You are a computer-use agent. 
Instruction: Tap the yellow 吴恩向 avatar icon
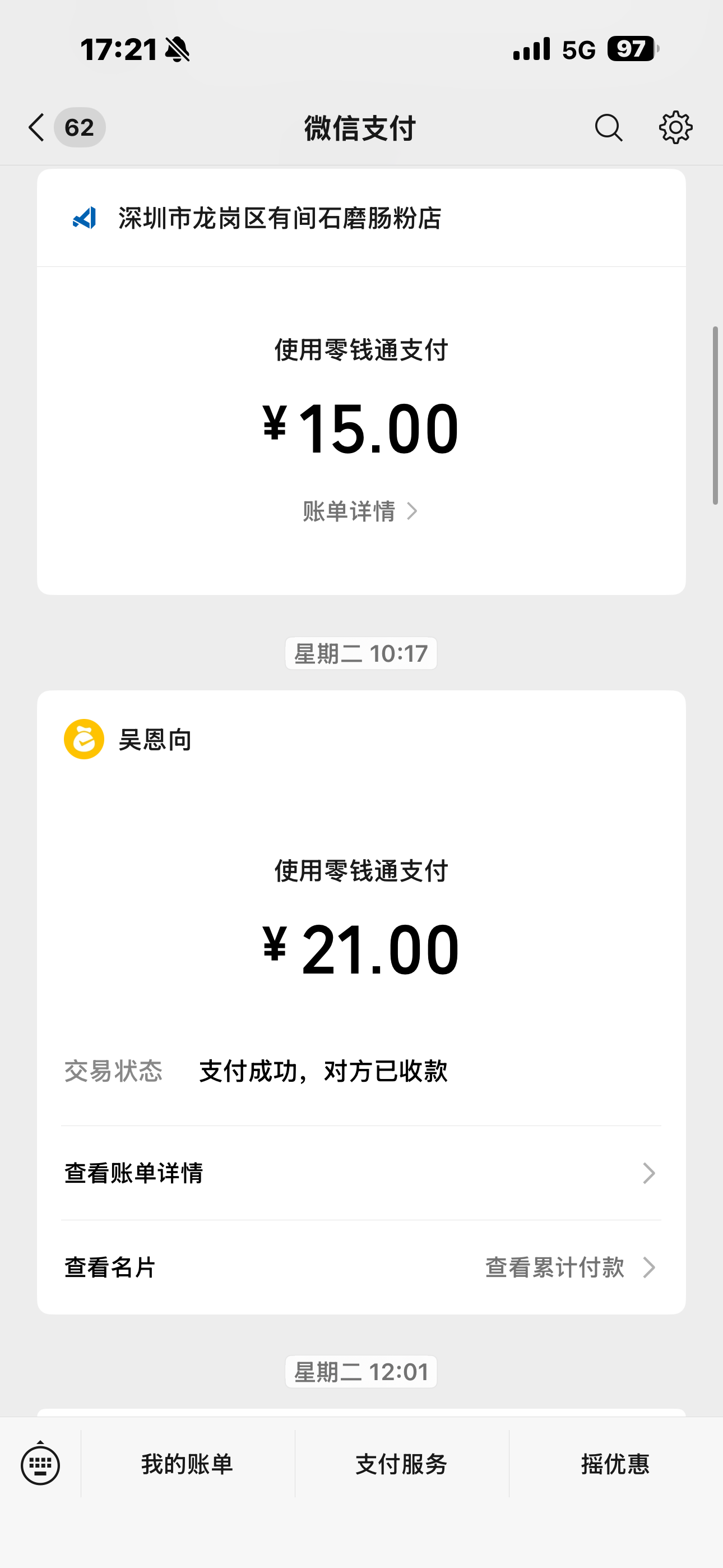(x=84, y=739)
